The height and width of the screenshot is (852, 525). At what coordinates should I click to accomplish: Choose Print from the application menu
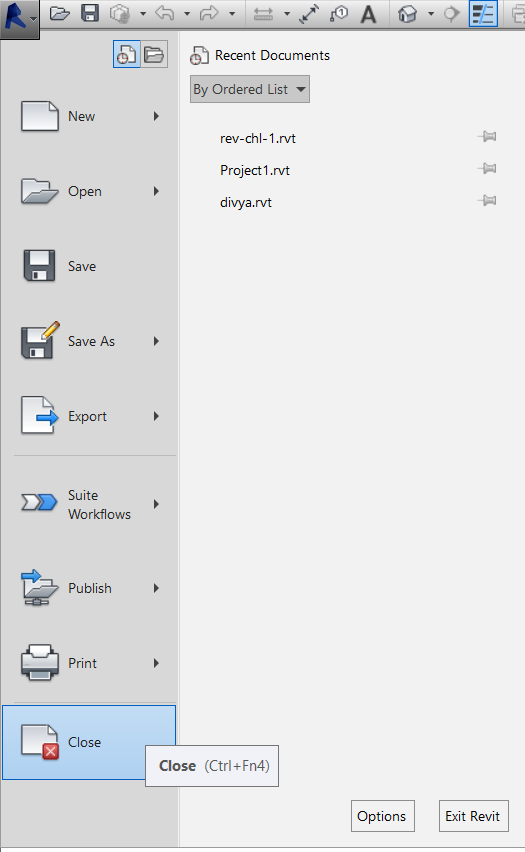point(89,663)
